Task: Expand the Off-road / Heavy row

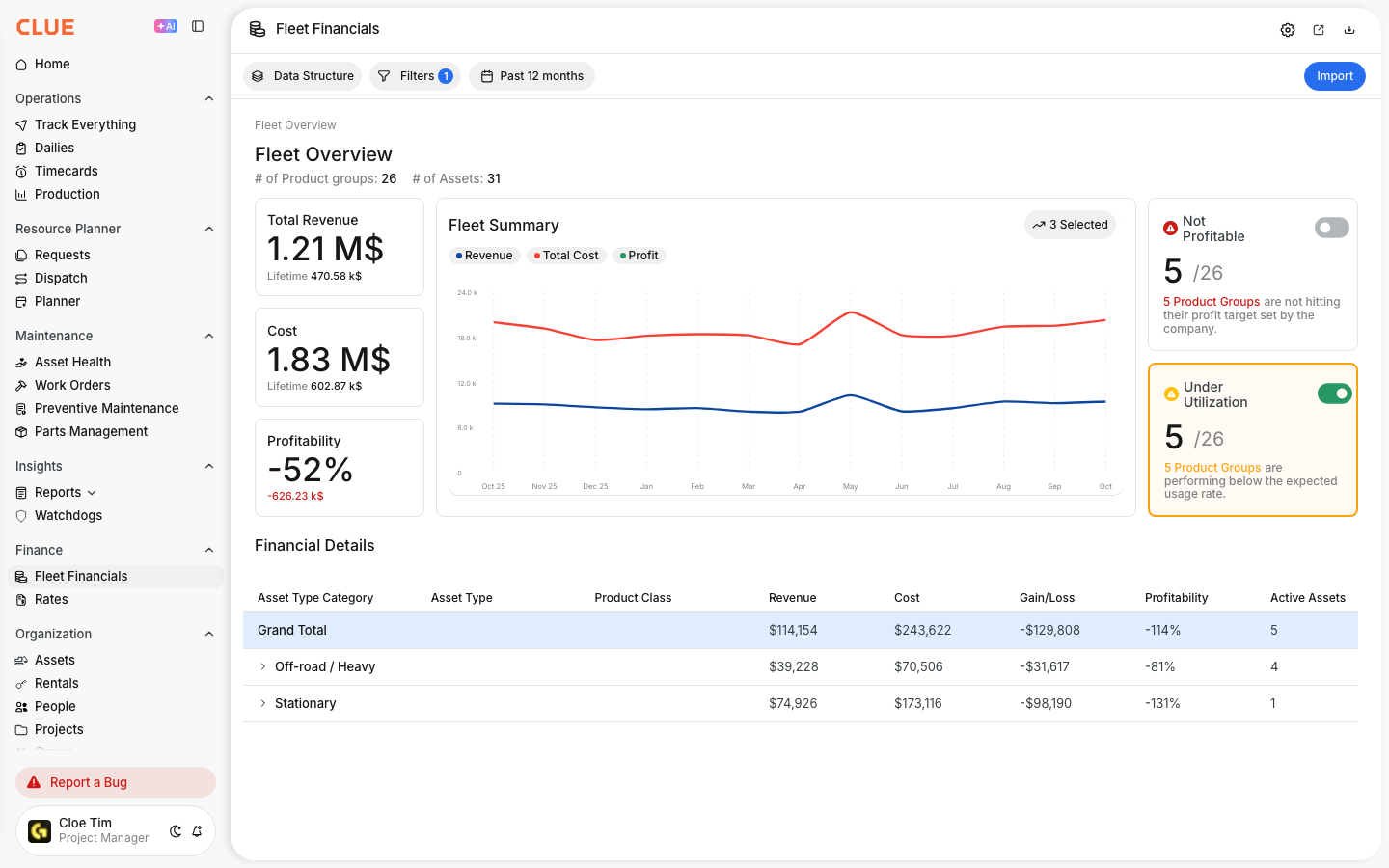Action: (x=263, y=666)
